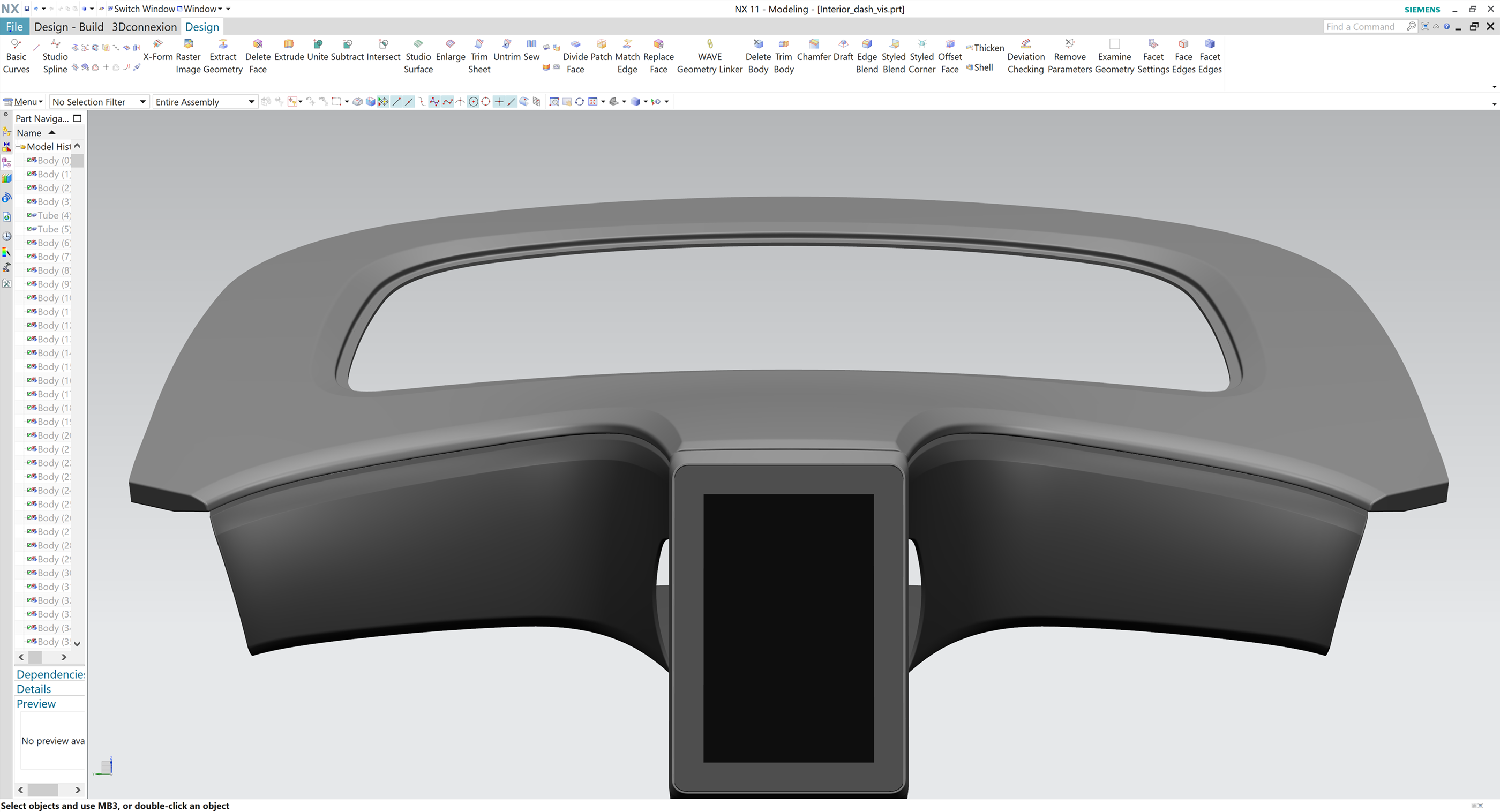Open the WAVE Geometry Linker

pyautogui.click(x=709, y=56)
